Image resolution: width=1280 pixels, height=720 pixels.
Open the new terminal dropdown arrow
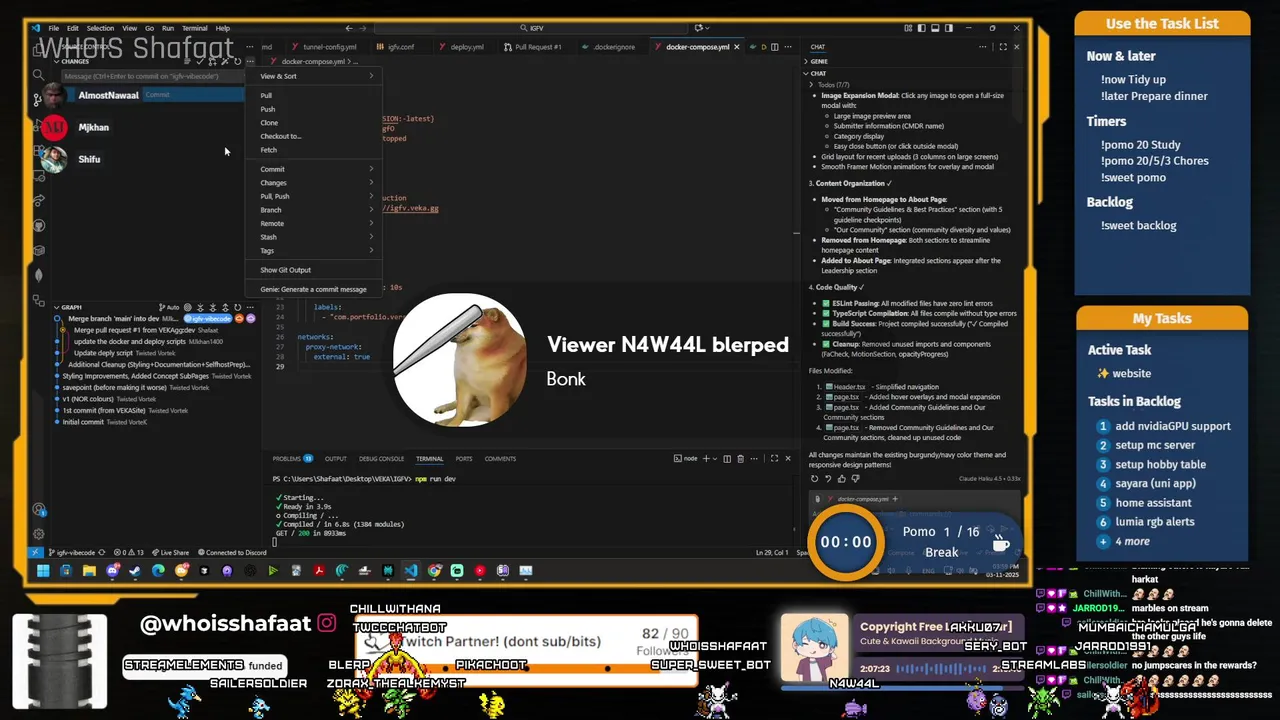pyautogui.click(x=715, y=458)
